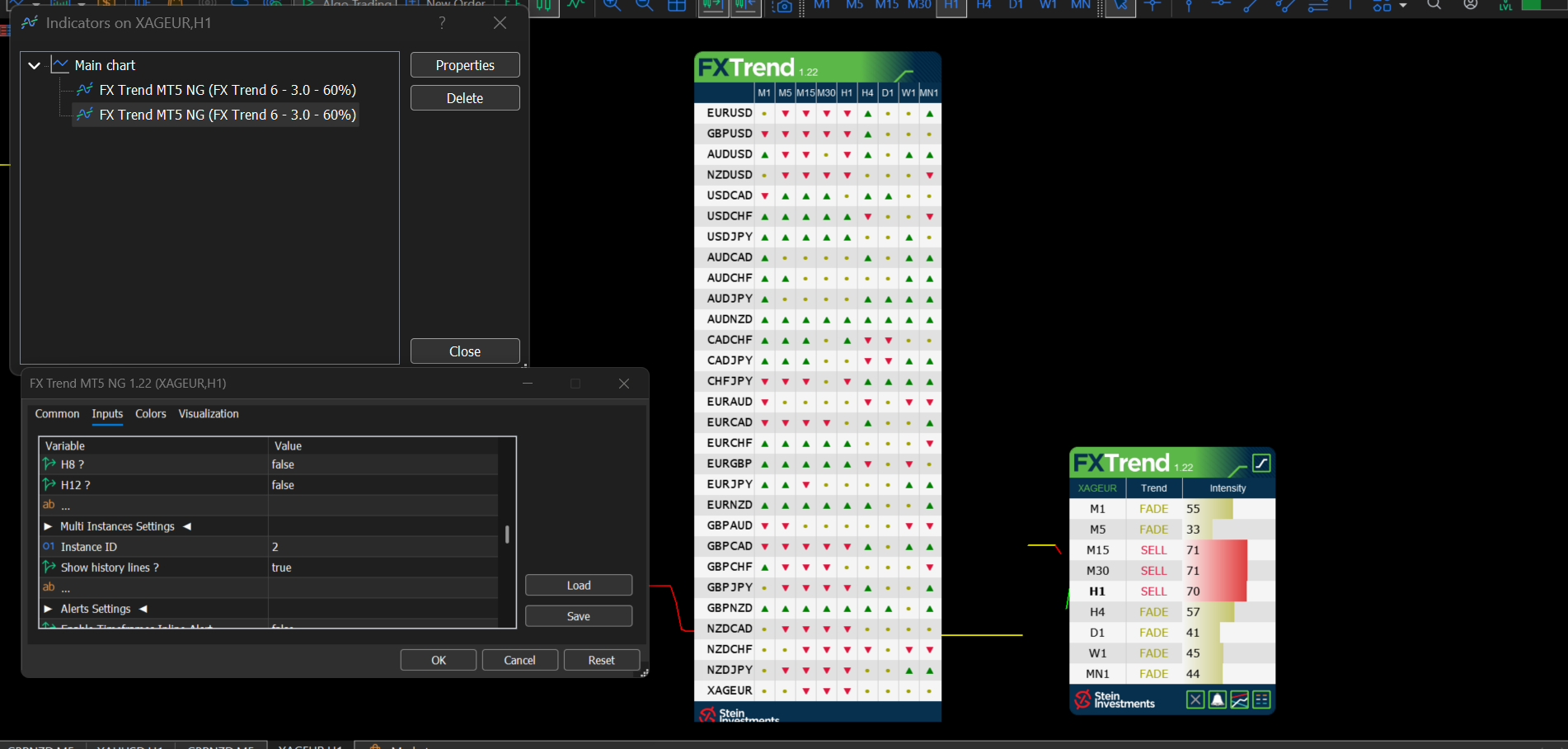Switch chart to M15 timeframe

coord(887,5)
